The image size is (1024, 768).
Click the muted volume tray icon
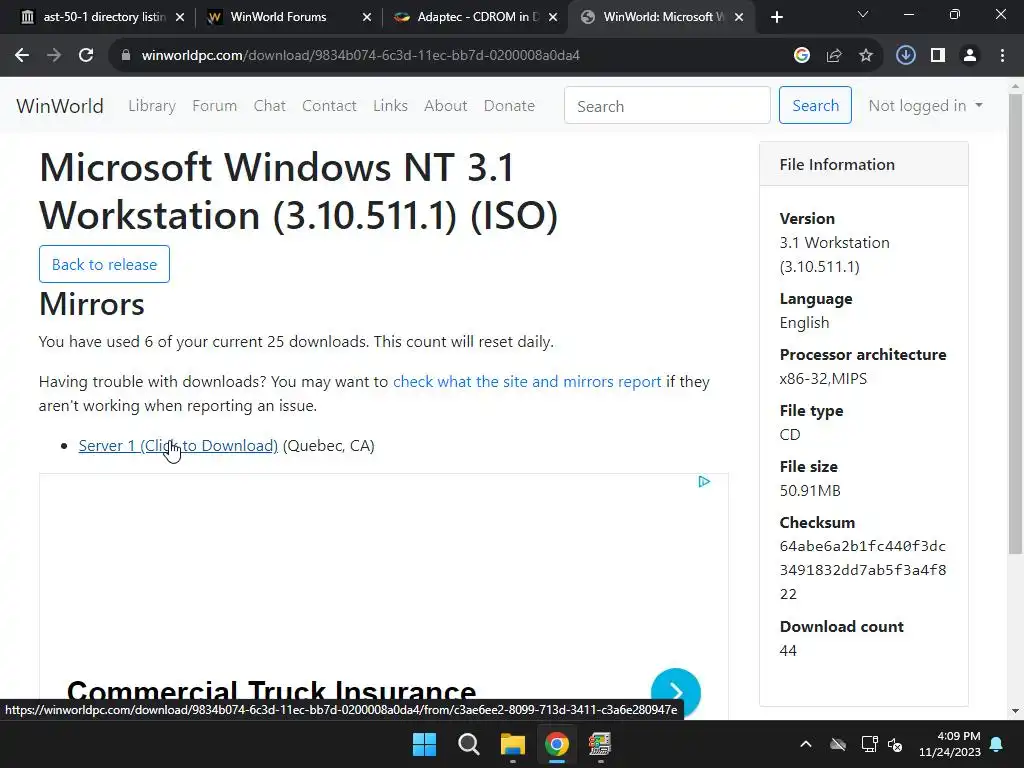895,744
